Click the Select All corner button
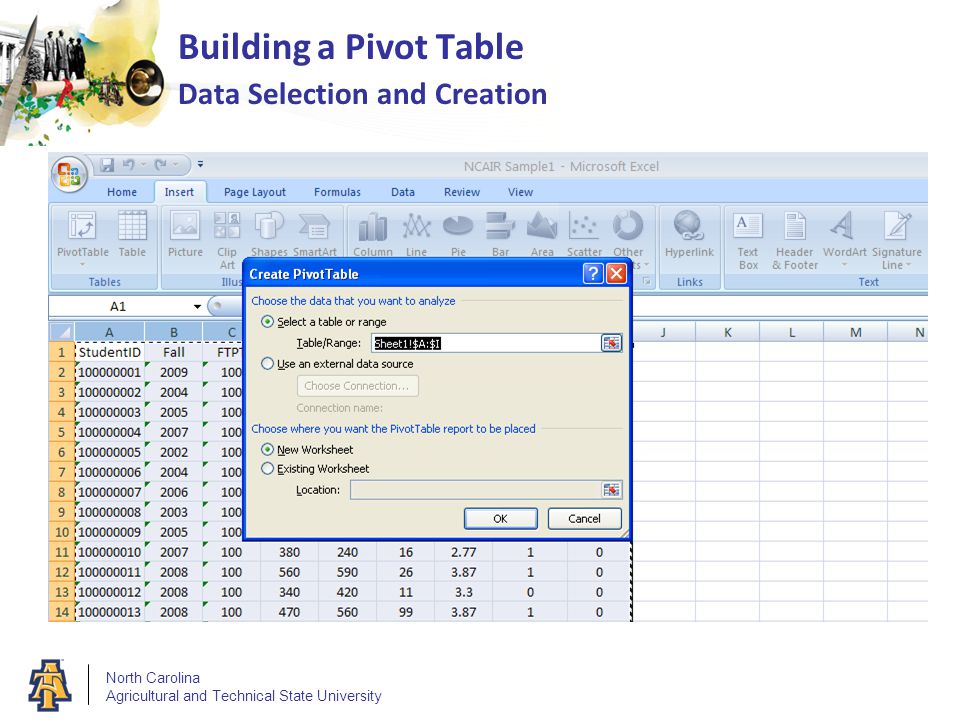Image resolution: width=960 pixels, height=720 pixels. 62,332
